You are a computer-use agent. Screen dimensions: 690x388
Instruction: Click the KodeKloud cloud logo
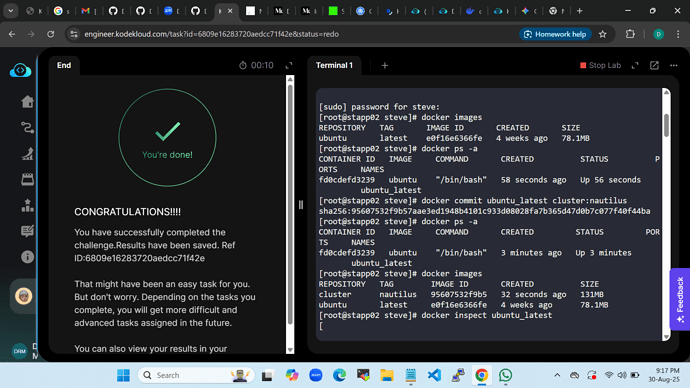coord(20,70)
